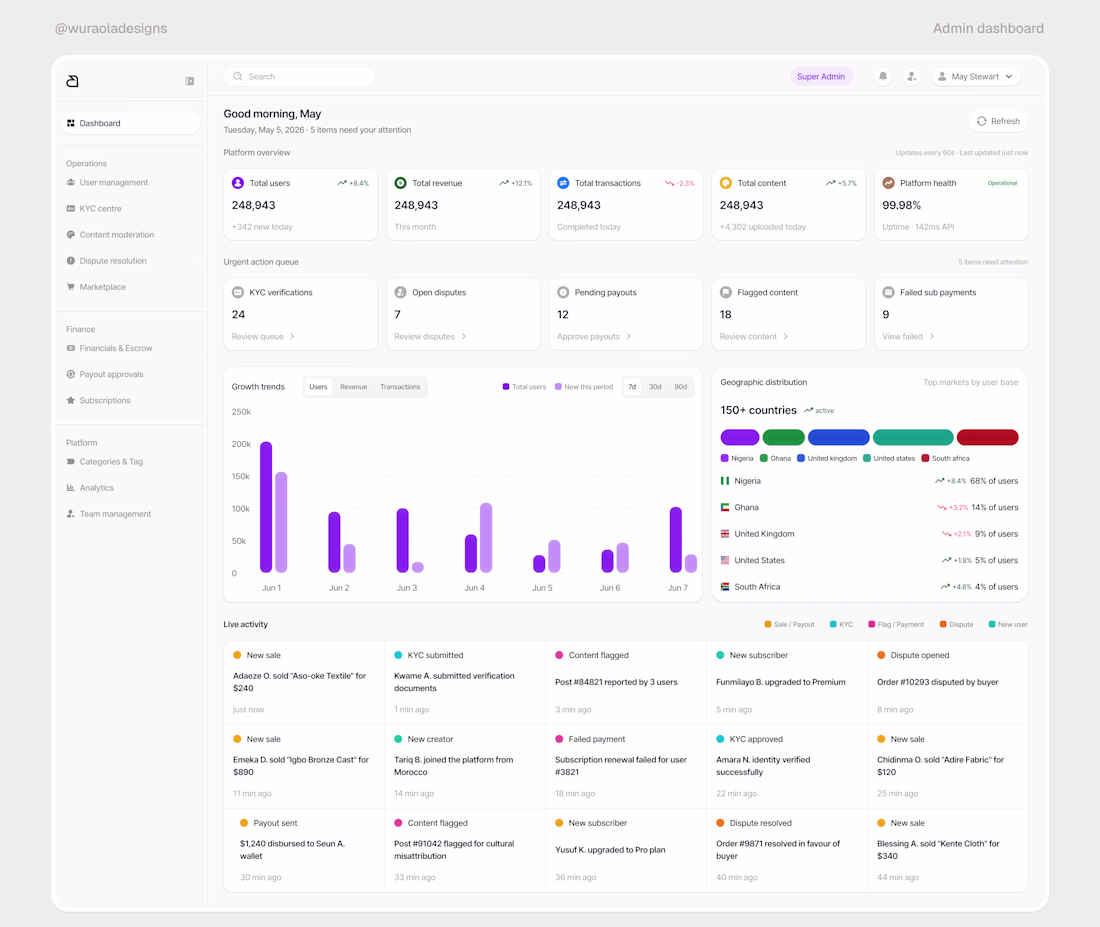Click the Total content card icon
The width and height of the screenshot is (1100, 927).
click(726, 183)
